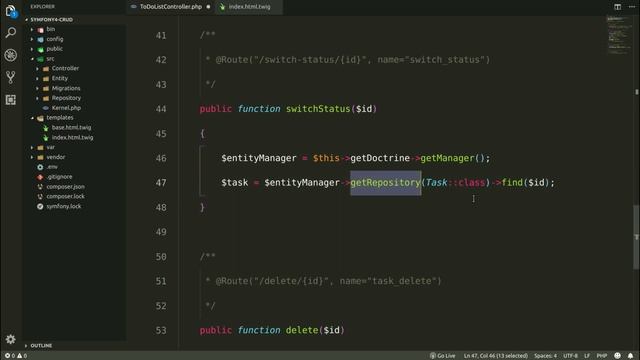Click unsaved dot on ToDoListController.php tab
The width and height of the screenshot is (640, 360).
pos(208,7)
